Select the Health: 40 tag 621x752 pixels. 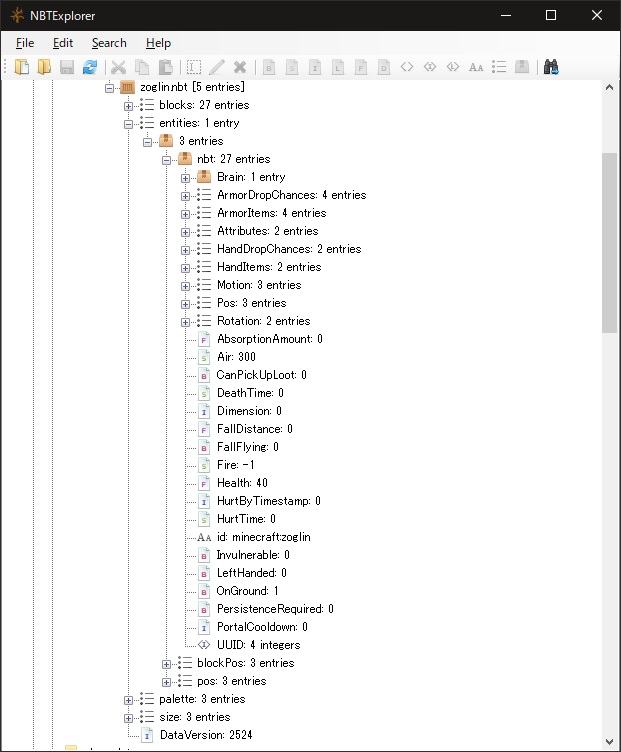[242, 483]
